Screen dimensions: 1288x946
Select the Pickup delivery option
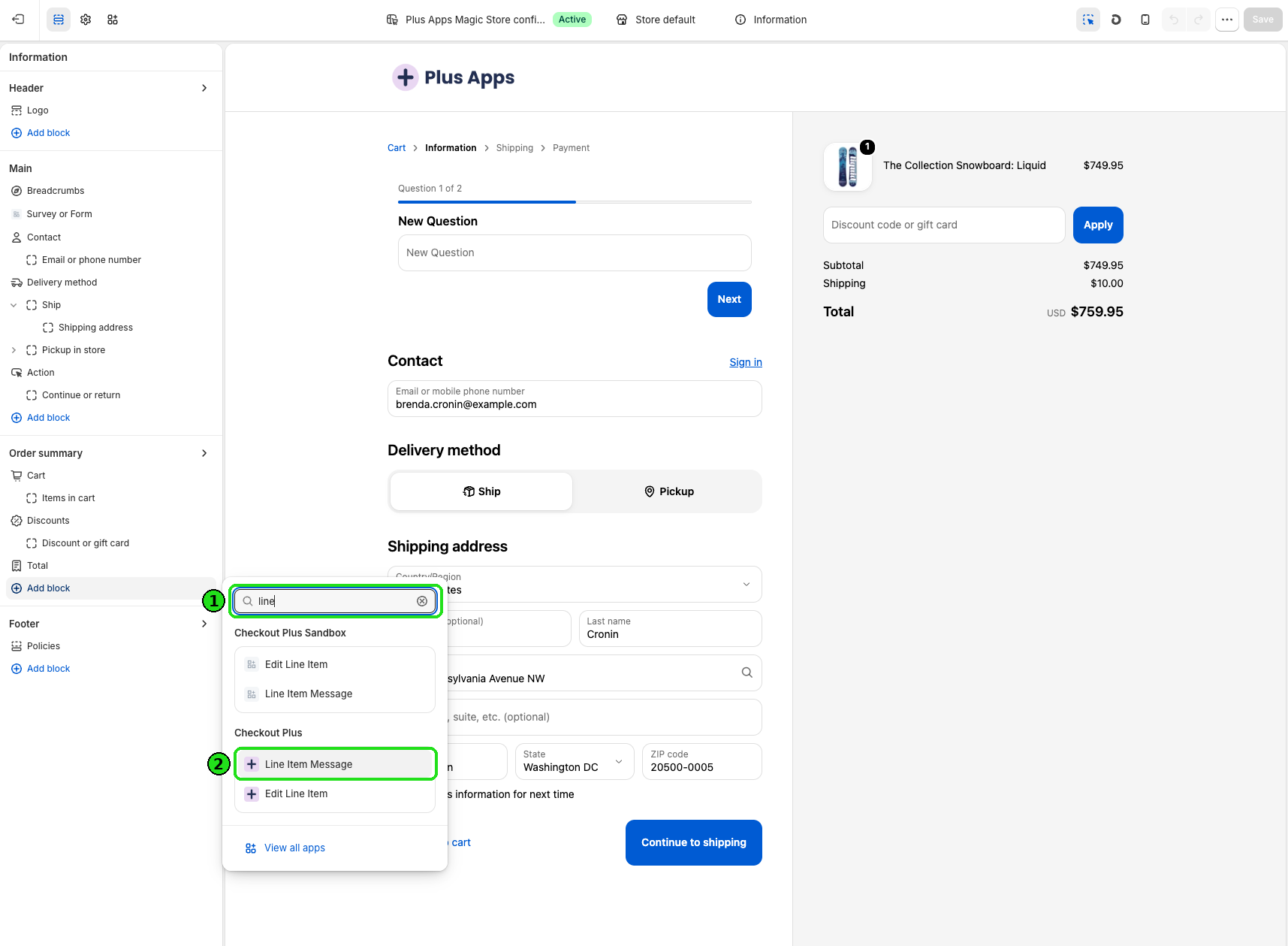(668, 491)
